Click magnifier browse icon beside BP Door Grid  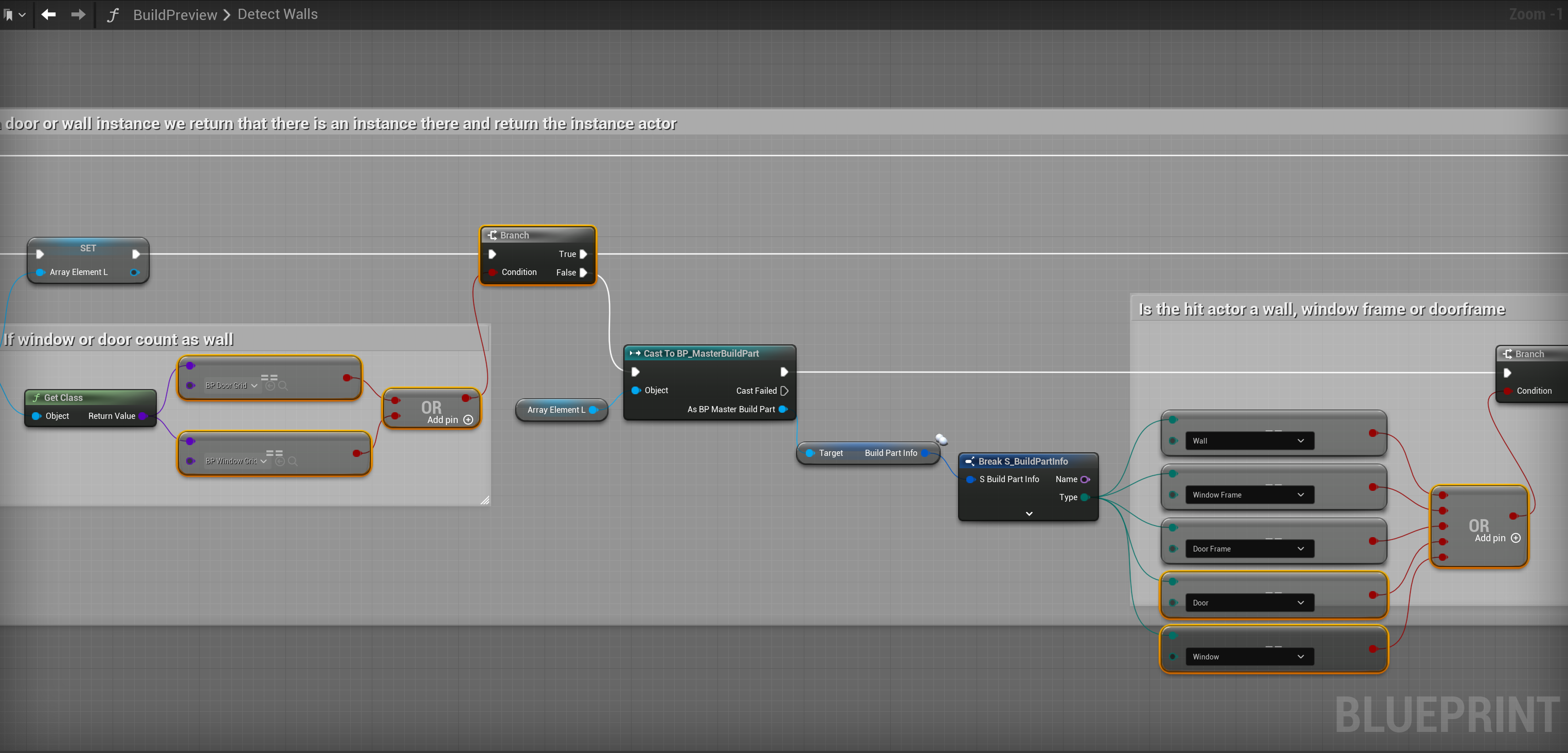click(283, 385)
